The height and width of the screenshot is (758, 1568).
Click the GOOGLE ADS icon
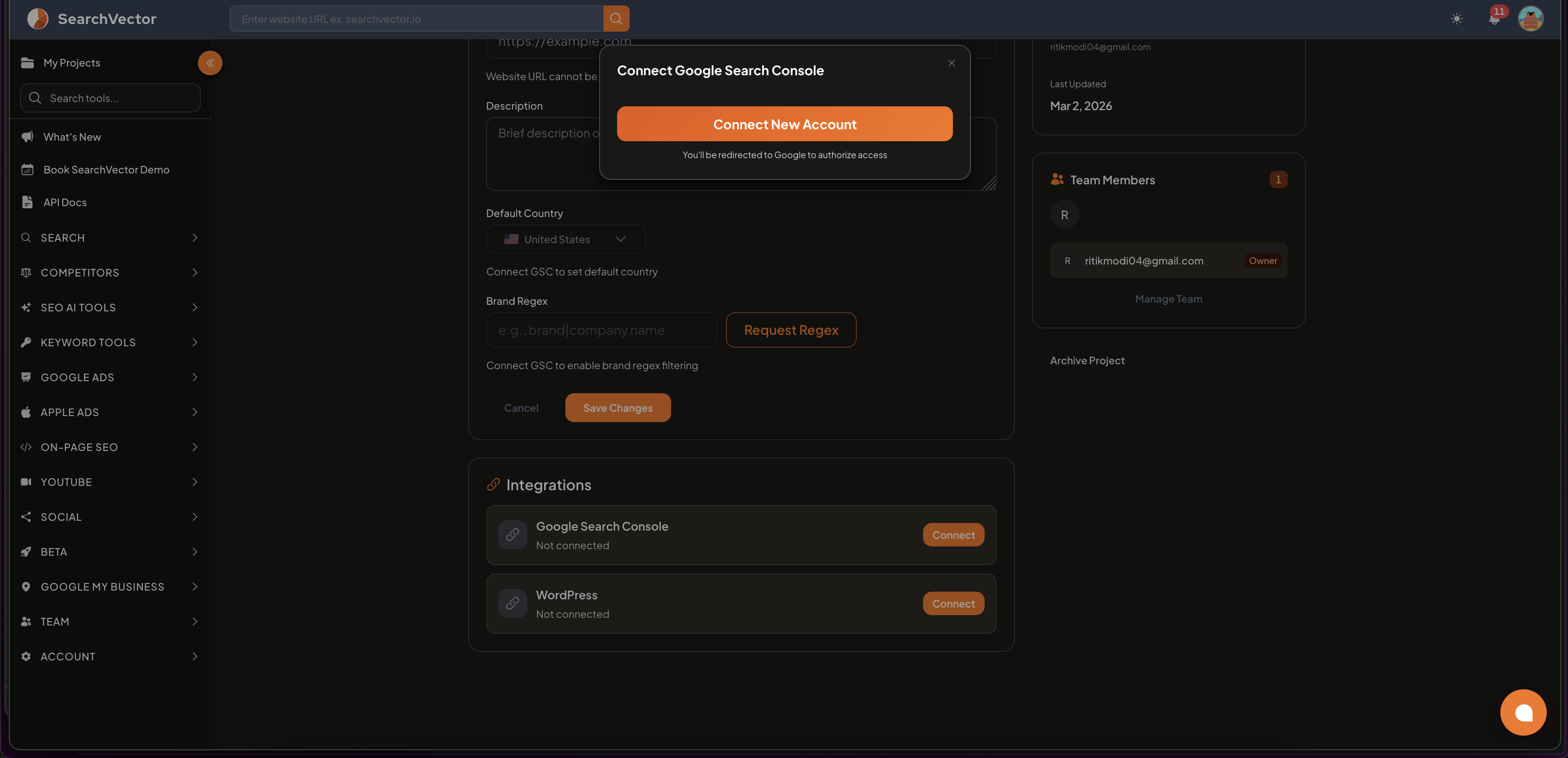pos(26,377)
